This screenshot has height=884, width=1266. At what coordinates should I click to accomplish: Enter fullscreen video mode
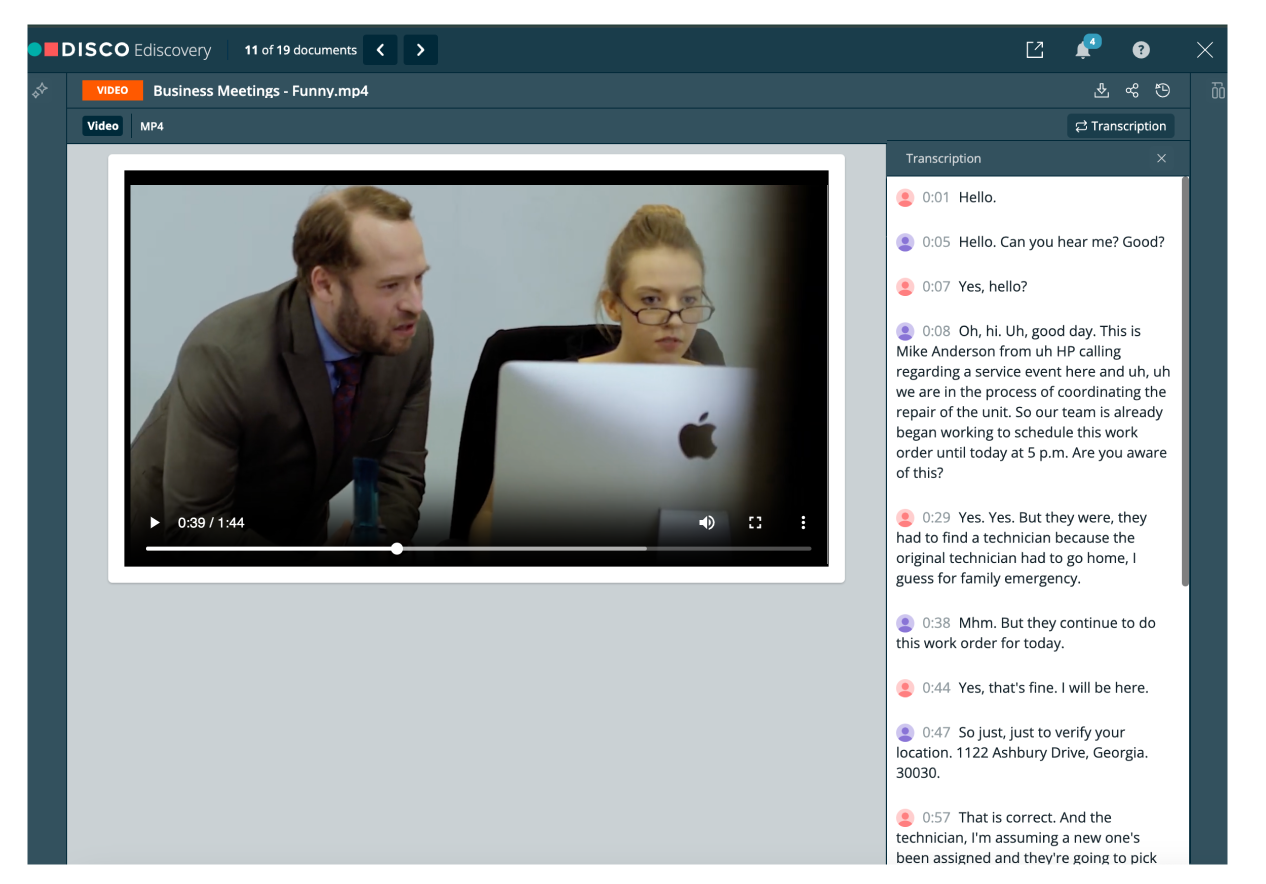(x=755, y=522)
